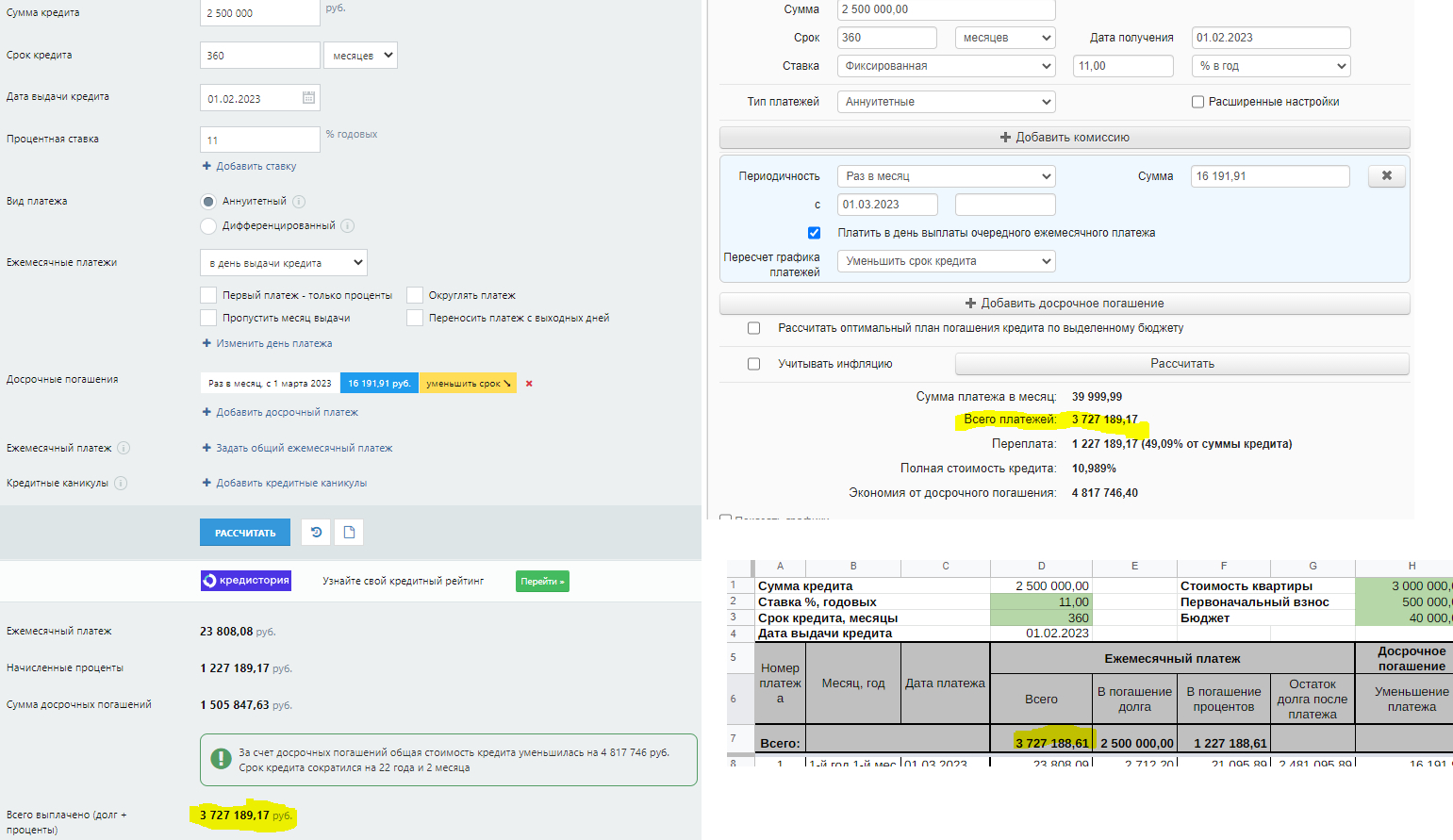The height and width of the screenshot is (840, 1453).
Task: Open the Тип платежей Аннуитетные dropdown
Action: (946, 102)
